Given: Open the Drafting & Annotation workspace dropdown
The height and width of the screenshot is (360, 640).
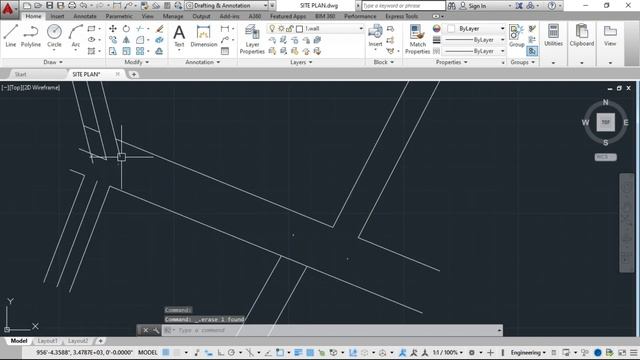Looking at the screenshot, I should coord(227,6).
